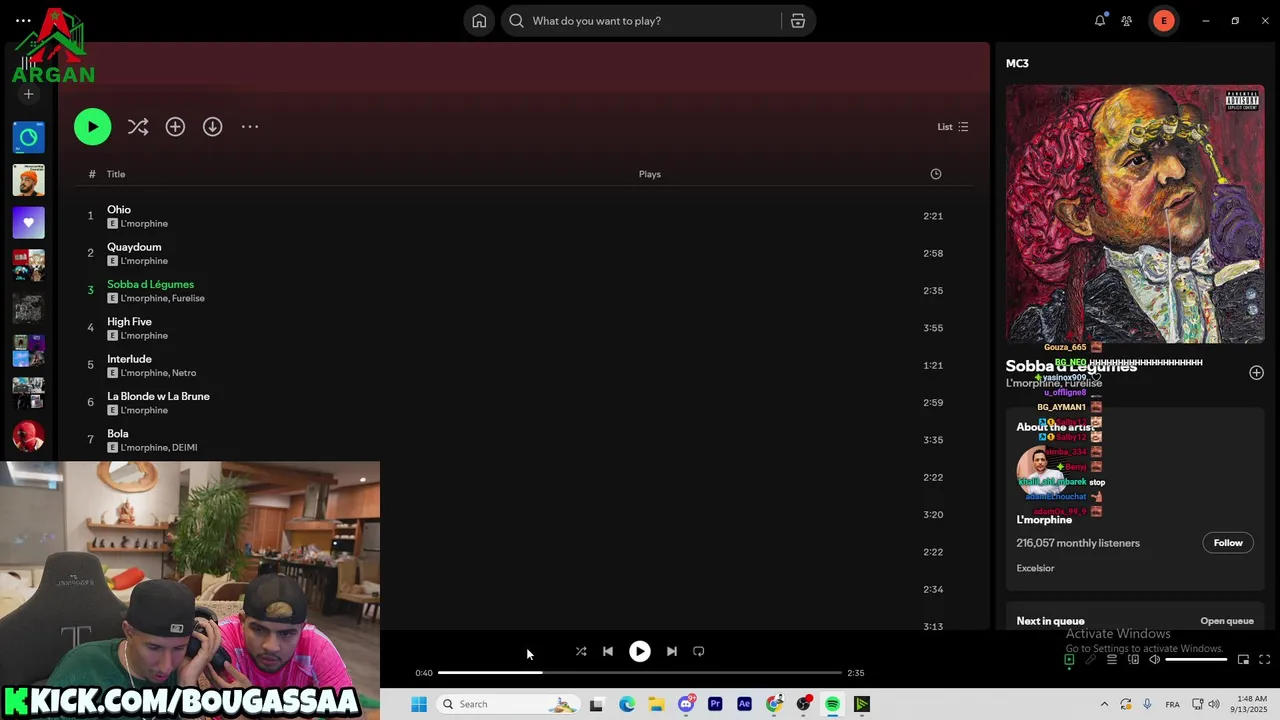The height and width of the screenshot is (720, 1280).
Task: Skip to previous track in player
Action: pyautogui.click(x=607, y=651)
